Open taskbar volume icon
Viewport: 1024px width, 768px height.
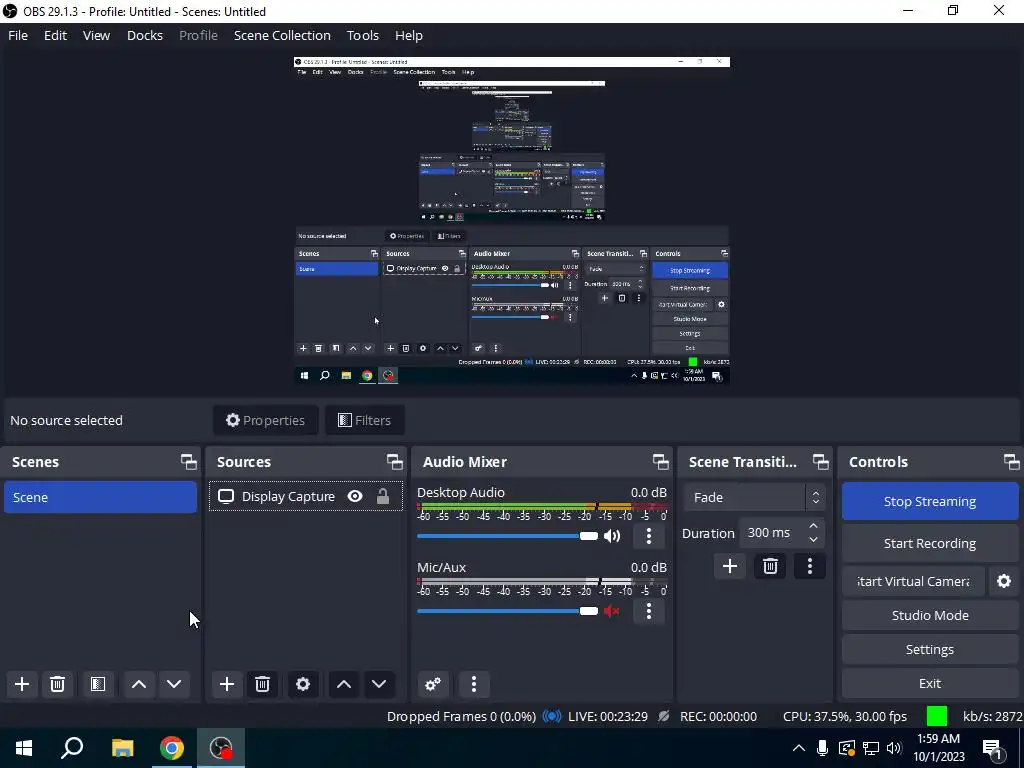coord(894,748)
